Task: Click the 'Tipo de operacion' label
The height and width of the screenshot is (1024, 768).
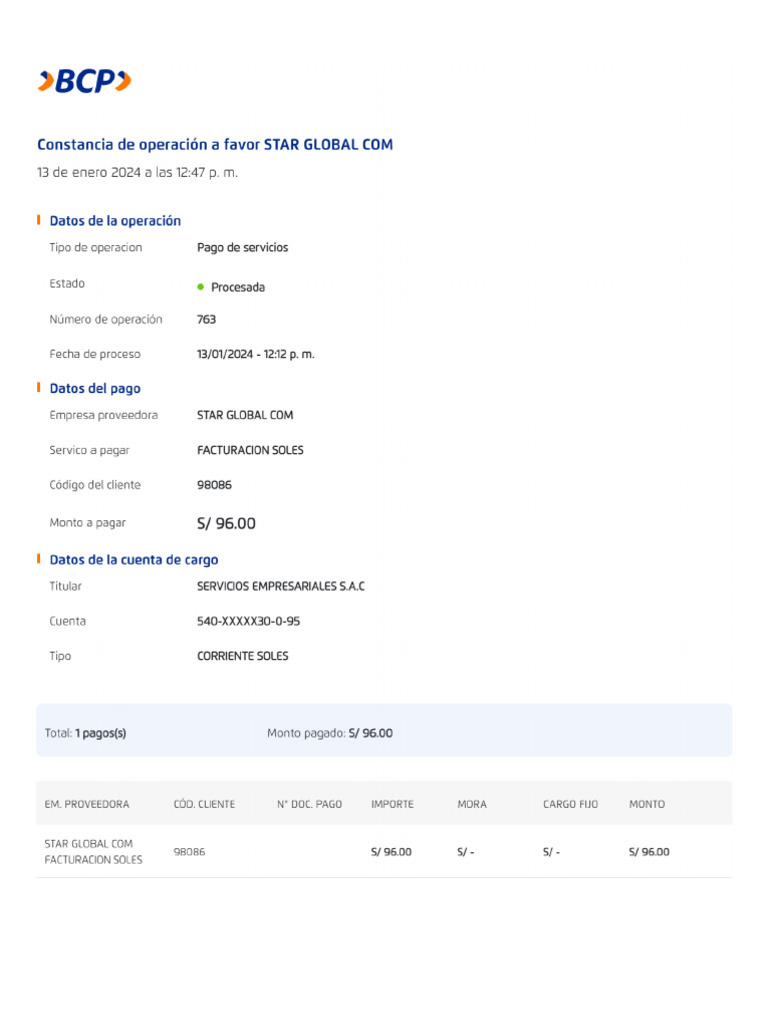Action: pyautogui.click(x=95, y=248)
